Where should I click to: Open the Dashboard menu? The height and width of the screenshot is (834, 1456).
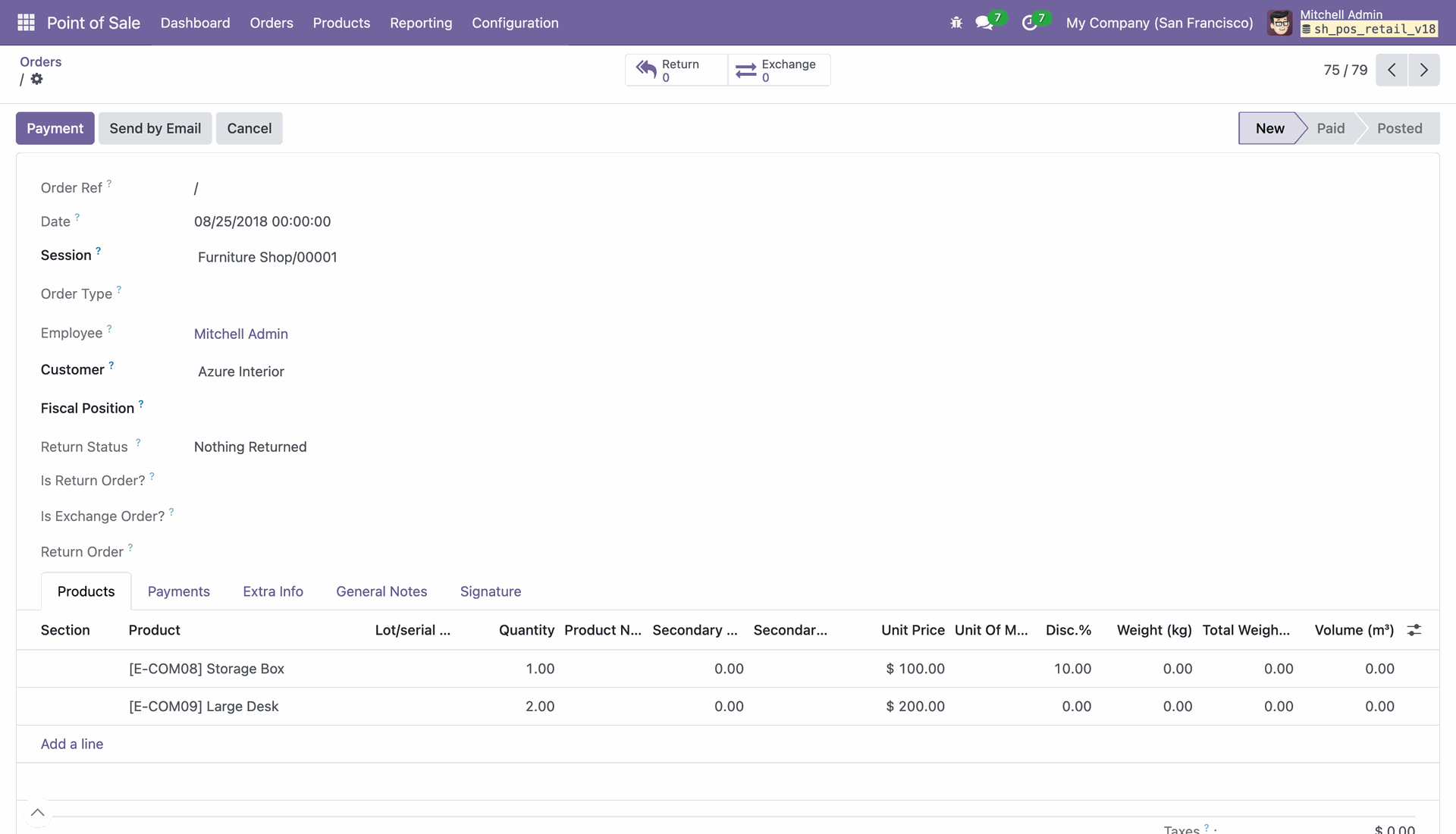[x=195, y=23]
